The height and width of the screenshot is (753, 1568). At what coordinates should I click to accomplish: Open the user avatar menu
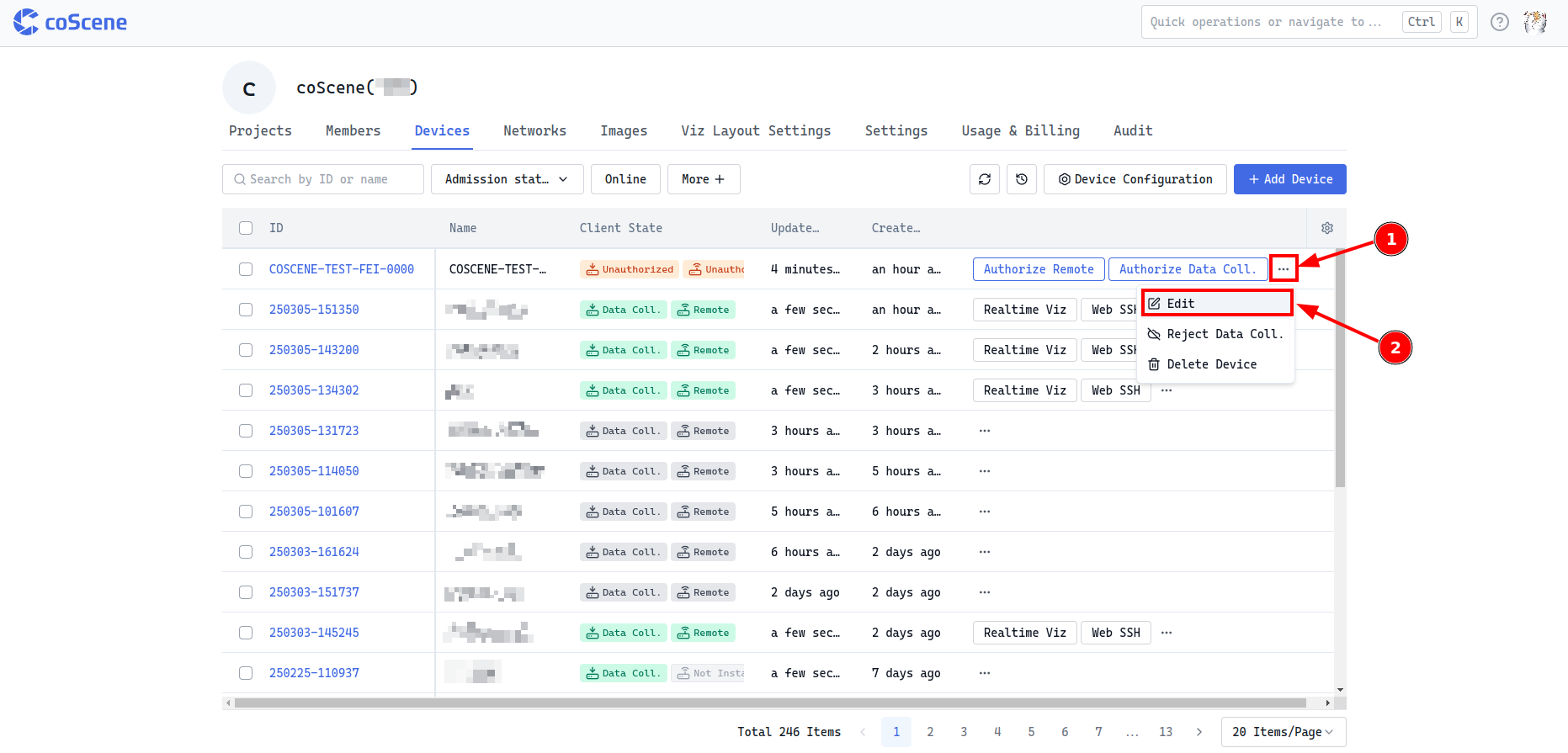(1535, 22)
